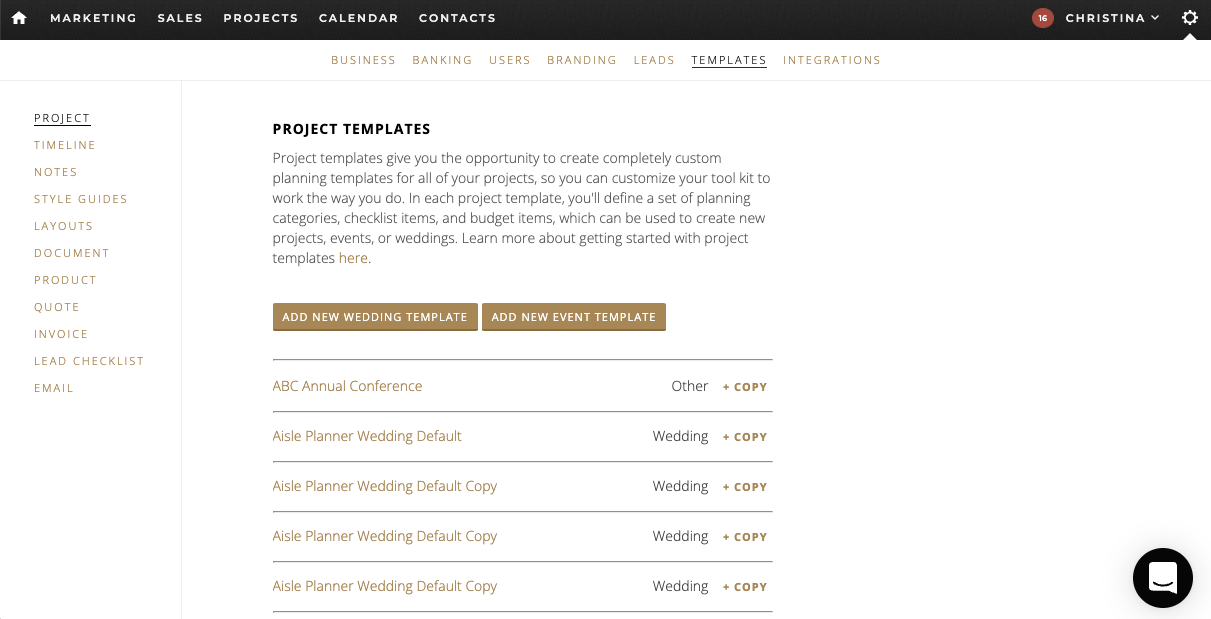This screenshot has height=619, width=1211.
Task: Go to the home icon
Action: [x=19, y=18]
